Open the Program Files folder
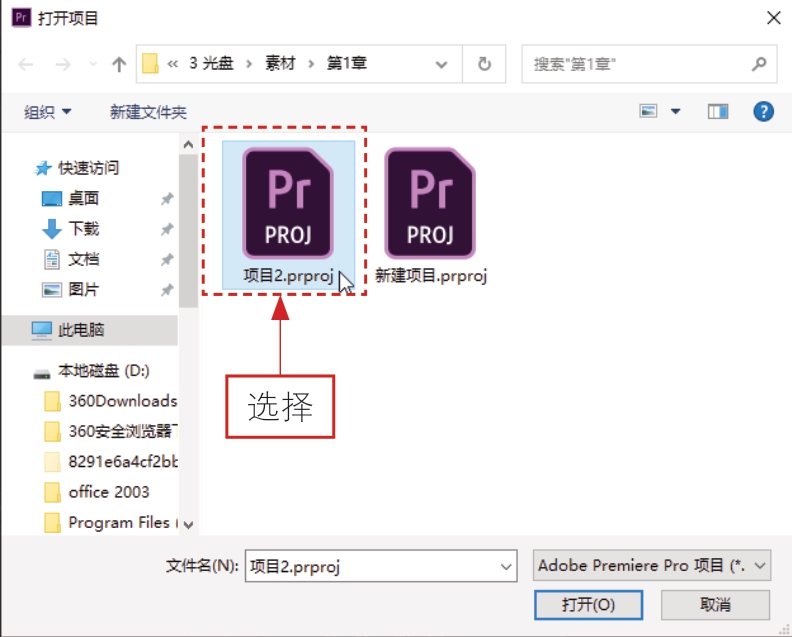792x637 pixels. coord(110,522)
